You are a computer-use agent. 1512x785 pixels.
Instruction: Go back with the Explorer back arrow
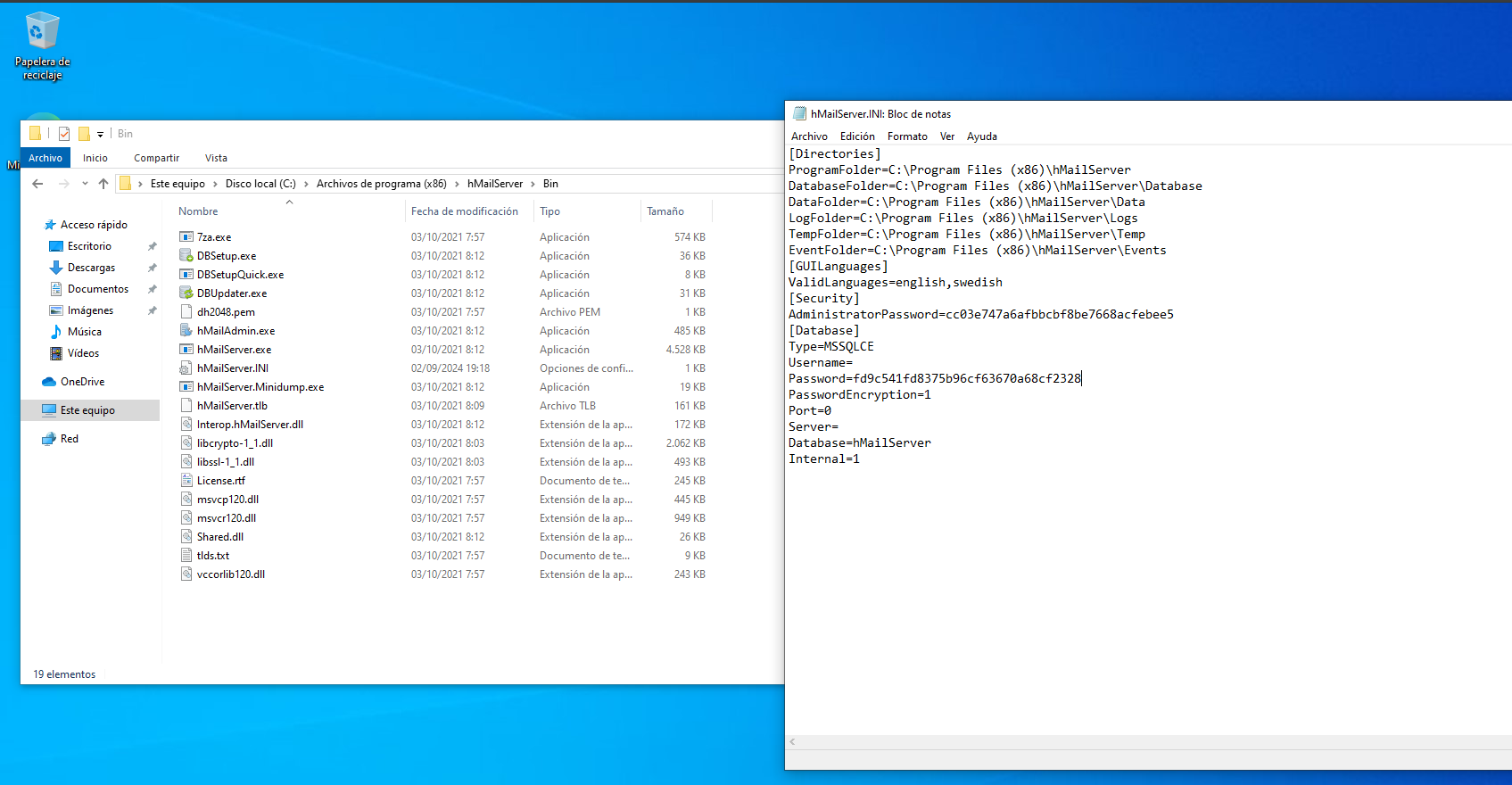coord(37,184)
